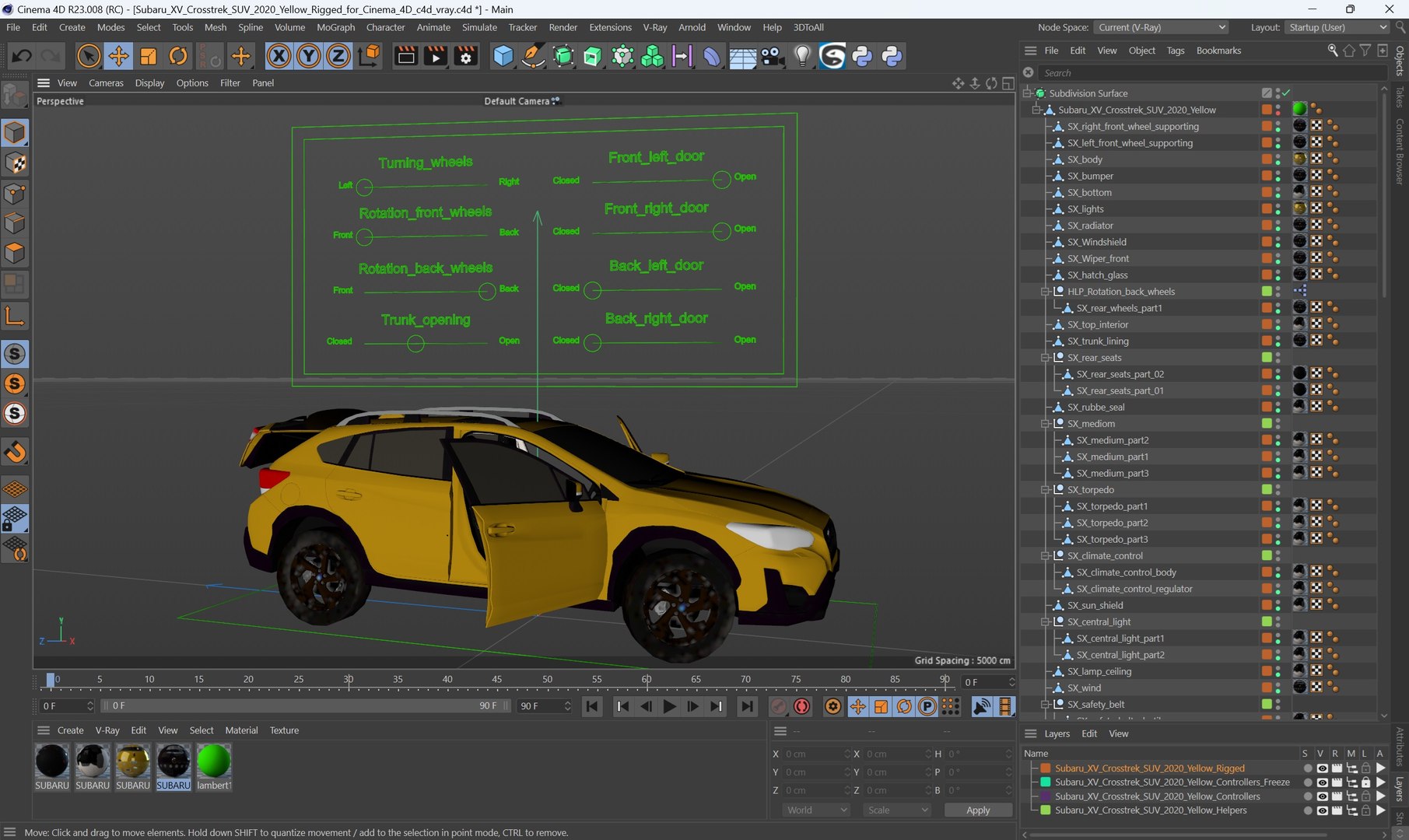This screenshot has width=1409, height=840.
Task: Go to start of animation
Action: click(x=592, y=706)
